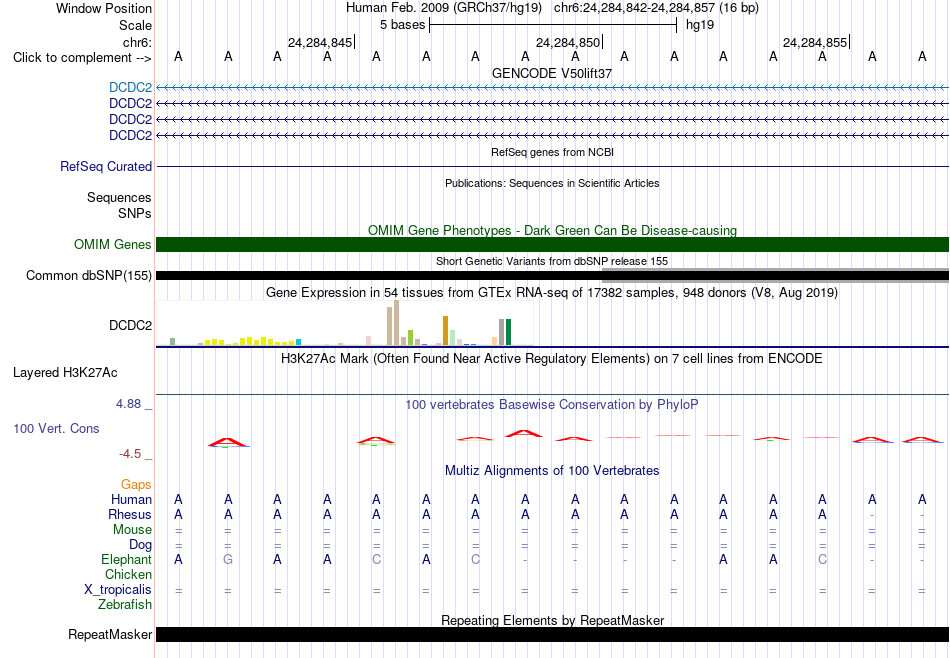Click the 24,284,855 position marker
Screen dimensions: 950x658
tap(815, 42)
